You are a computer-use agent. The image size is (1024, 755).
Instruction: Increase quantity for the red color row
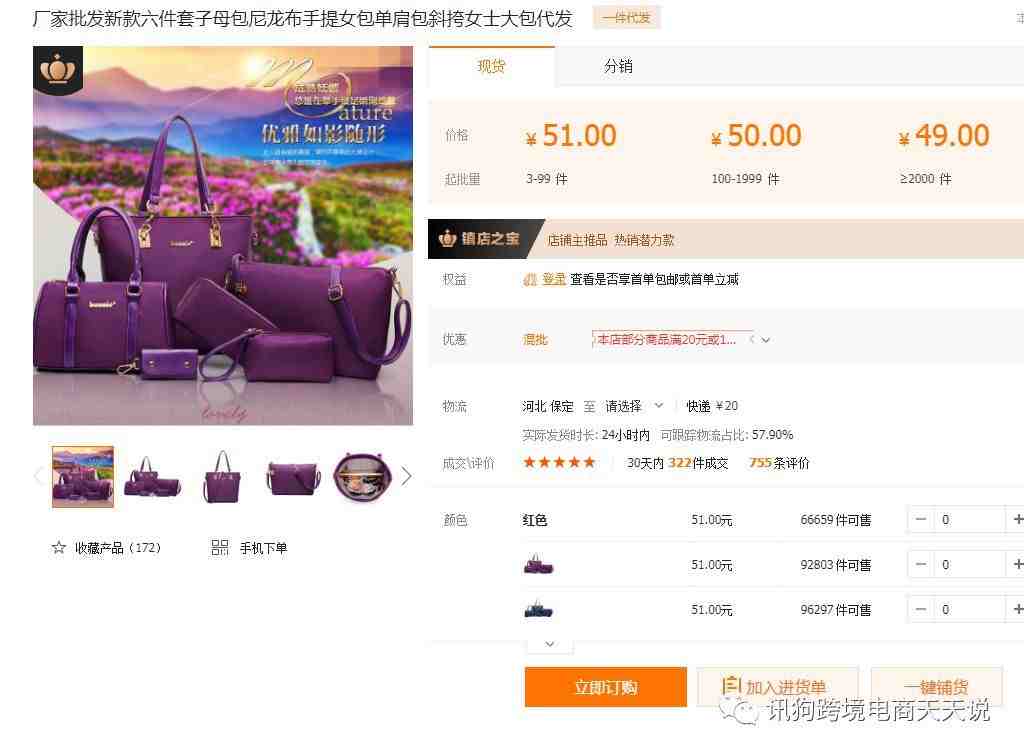coord(1016,519)
